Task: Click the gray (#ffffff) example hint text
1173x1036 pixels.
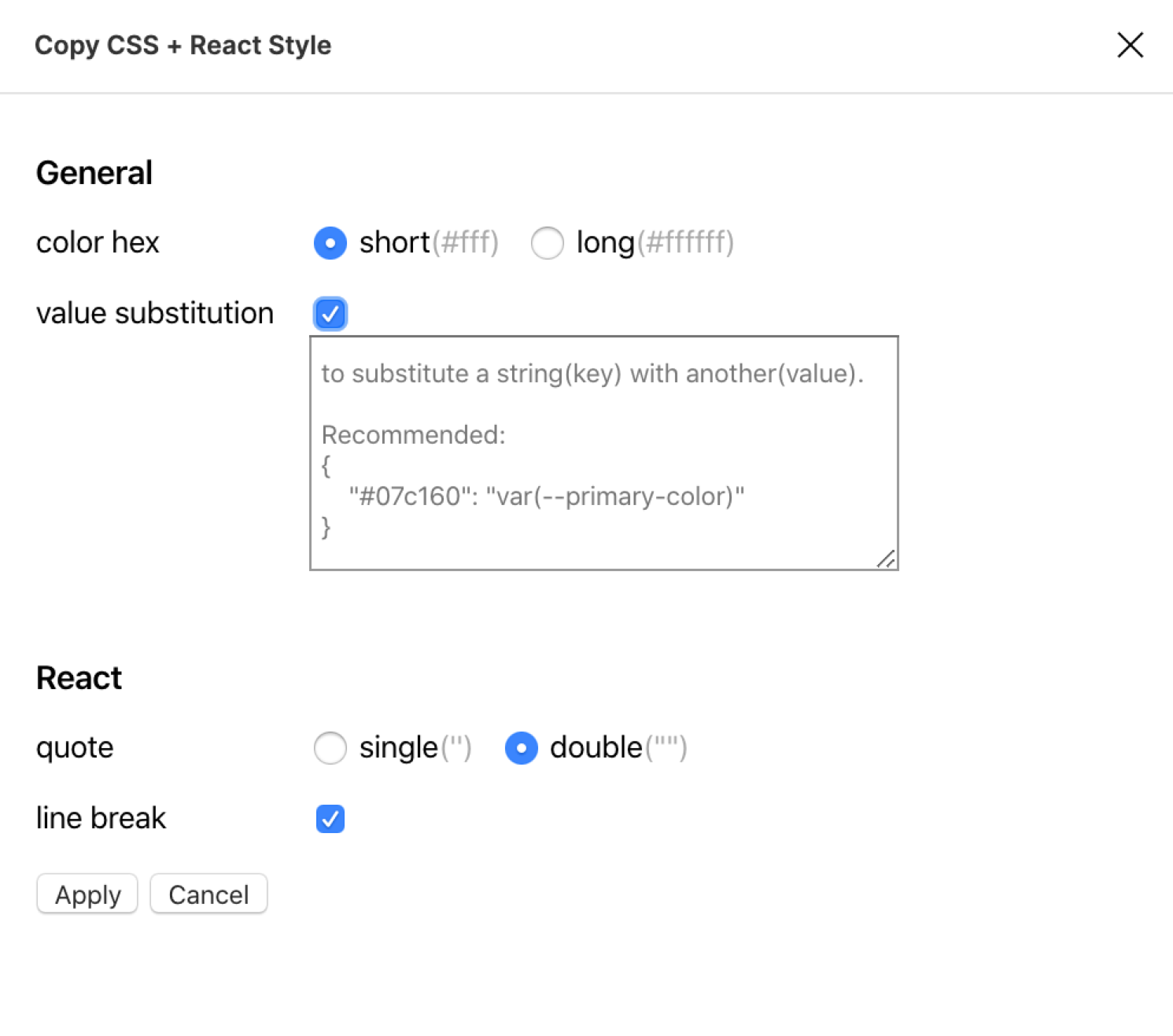Action: click(685, 242)
